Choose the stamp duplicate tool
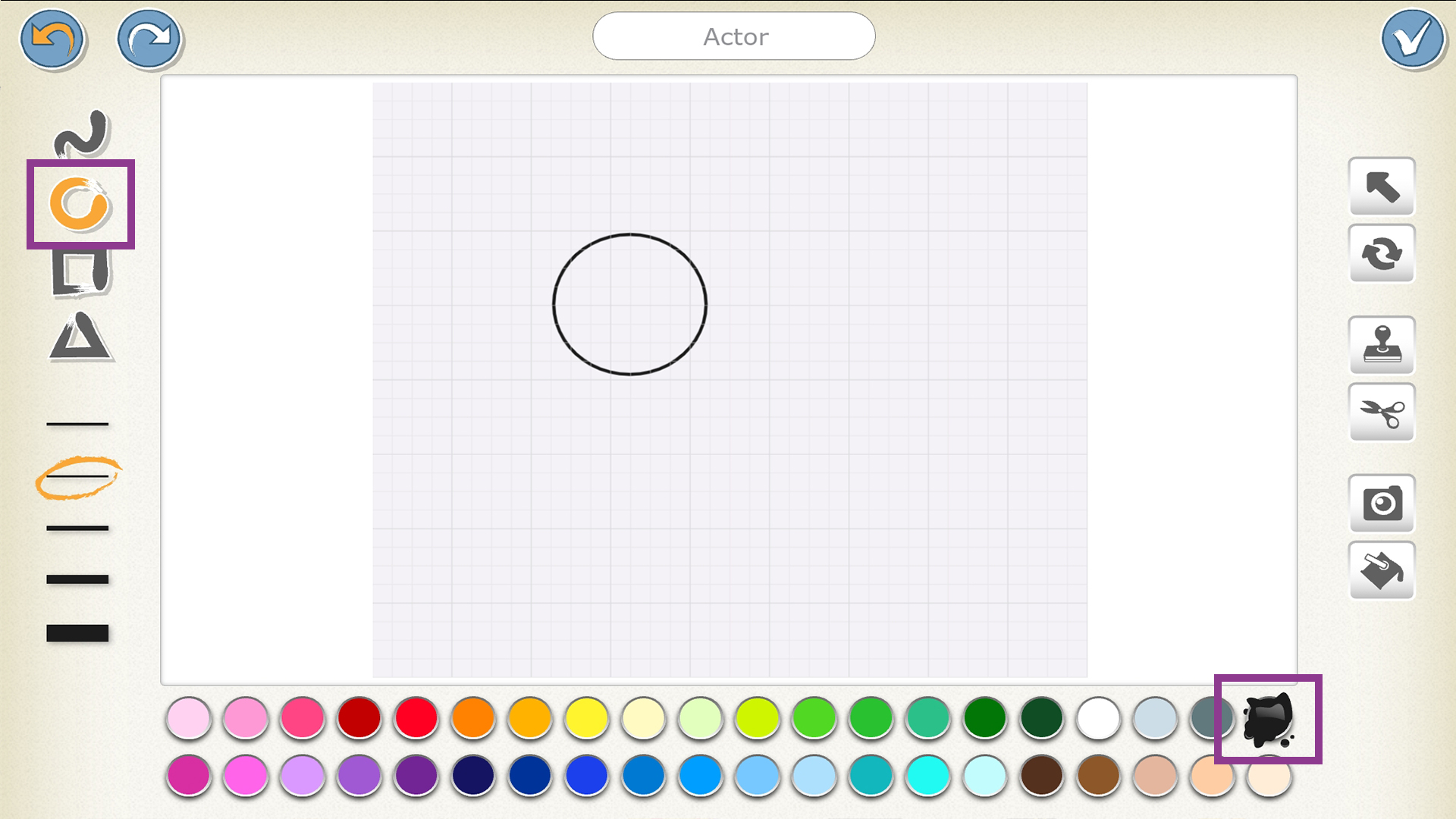 click(x=1382, y=345)
